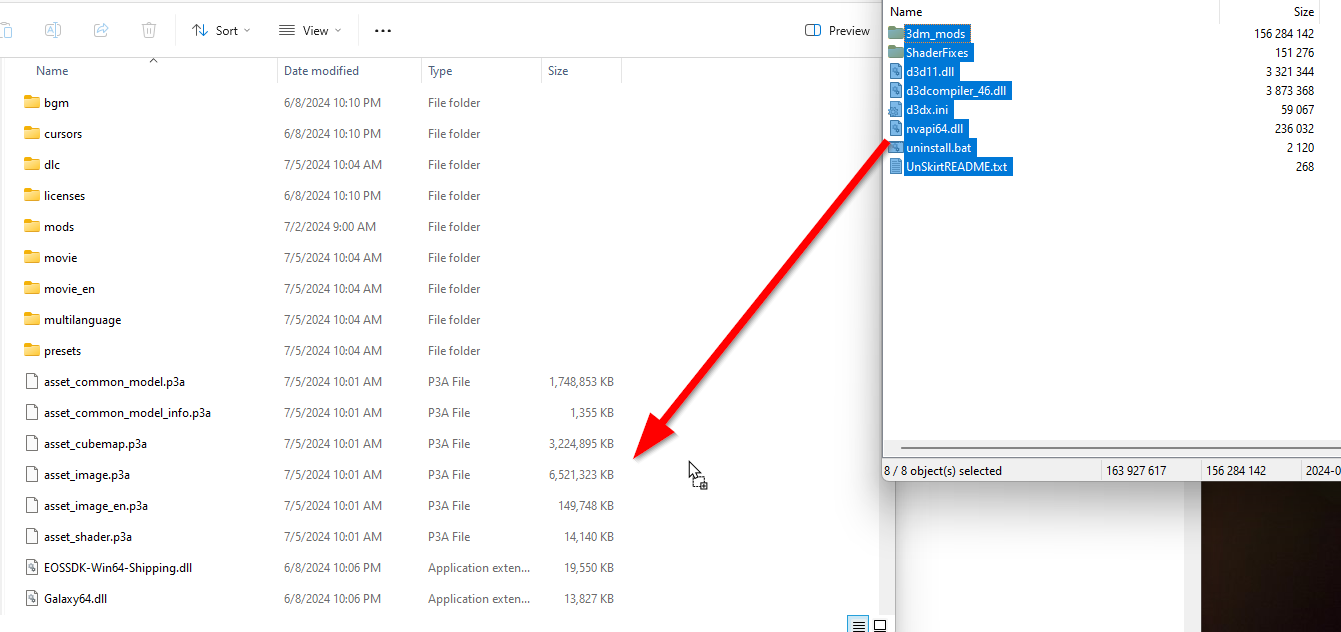
Task: Sort Explorer list by Name column
Action: coord(52,71)
